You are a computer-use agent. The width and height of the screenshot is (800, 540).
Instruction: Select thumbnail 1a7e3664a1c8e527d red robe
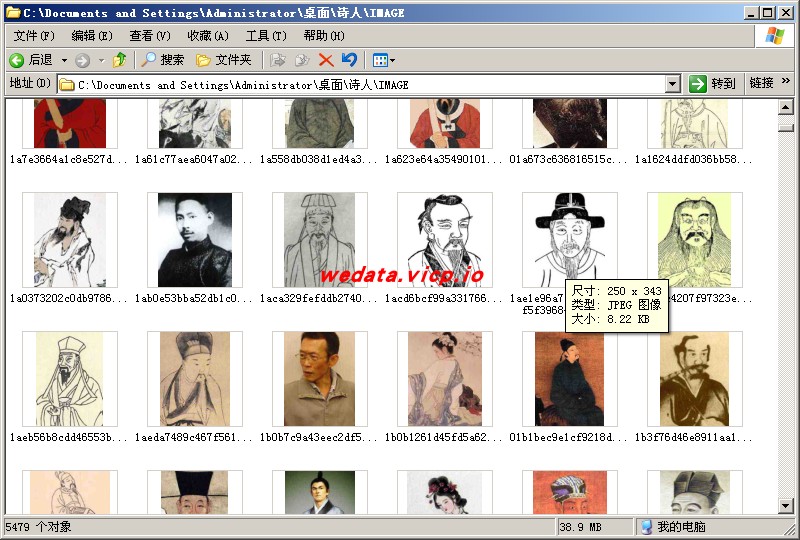[70, 124]
